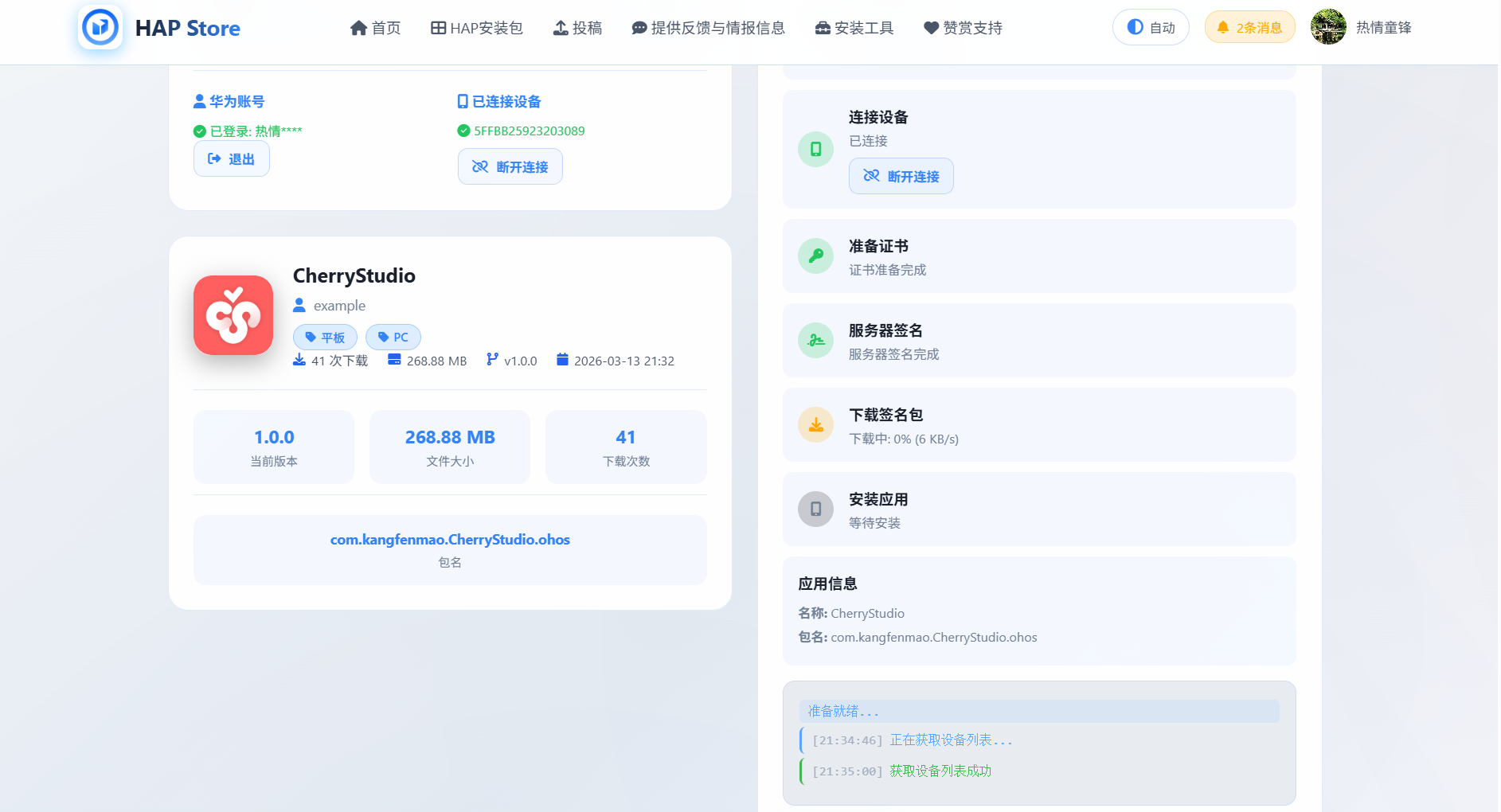
Task: Click the 41 下载次数 card
Action: click(626, 447)
